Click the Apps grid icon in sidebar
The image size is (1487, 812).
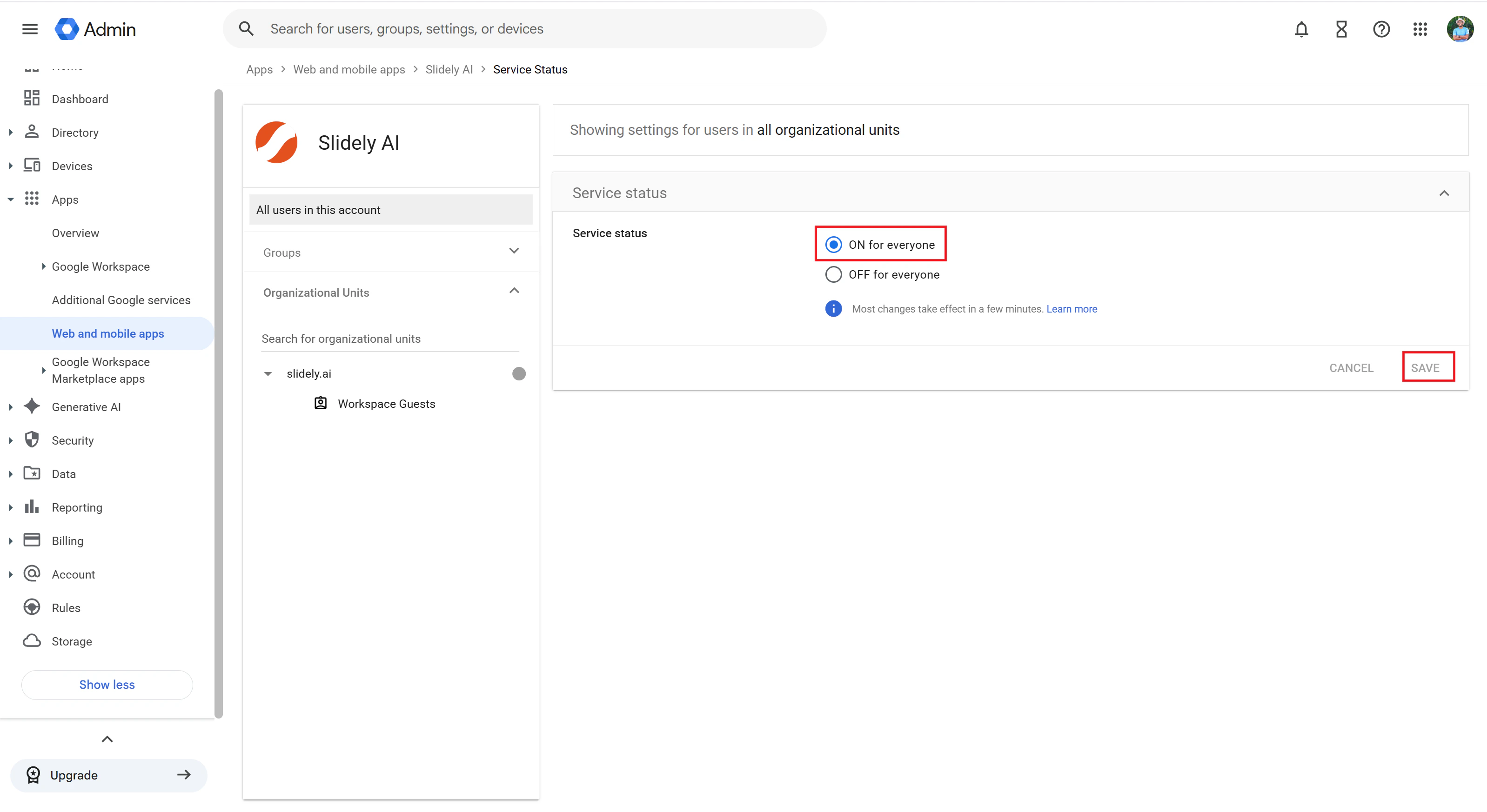click(x=32, y=199)
